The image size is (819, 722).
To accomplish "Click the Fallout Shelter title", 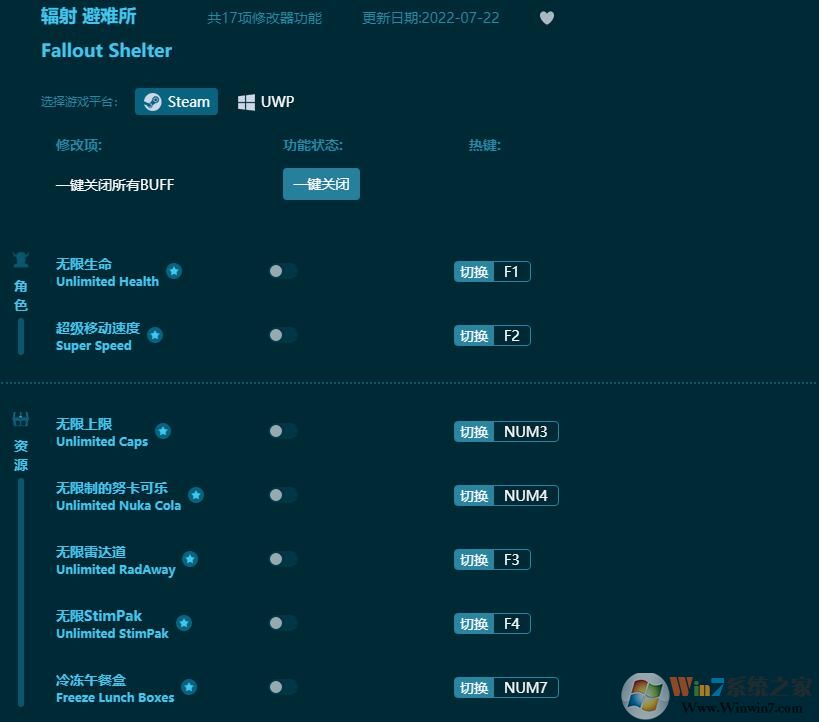I will (107, 51).
